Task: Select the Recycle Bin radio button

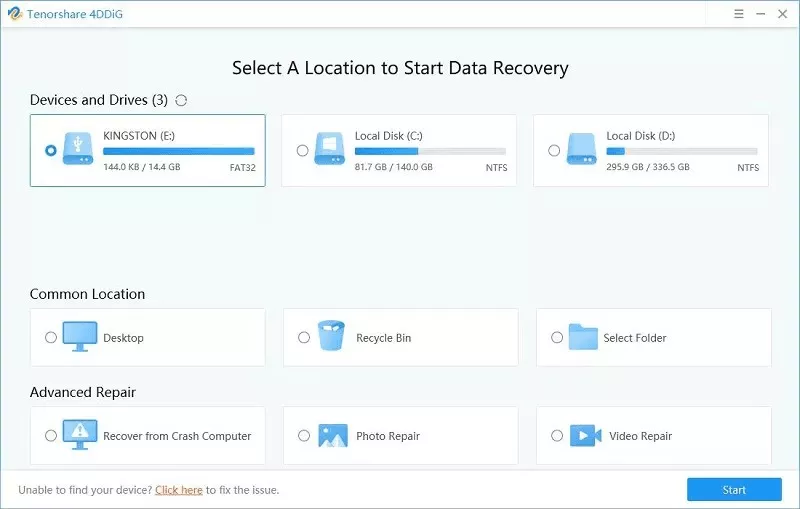Action: (304, 337)
